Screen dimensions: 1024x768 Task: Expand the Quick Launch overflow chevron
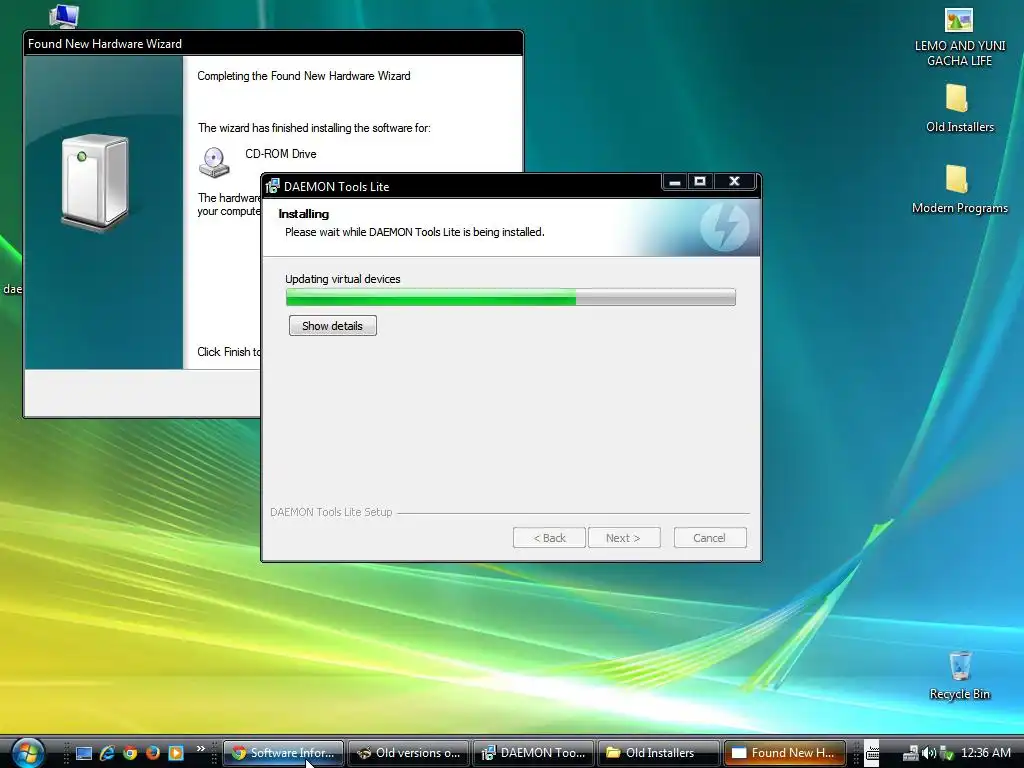coord(200,748)
